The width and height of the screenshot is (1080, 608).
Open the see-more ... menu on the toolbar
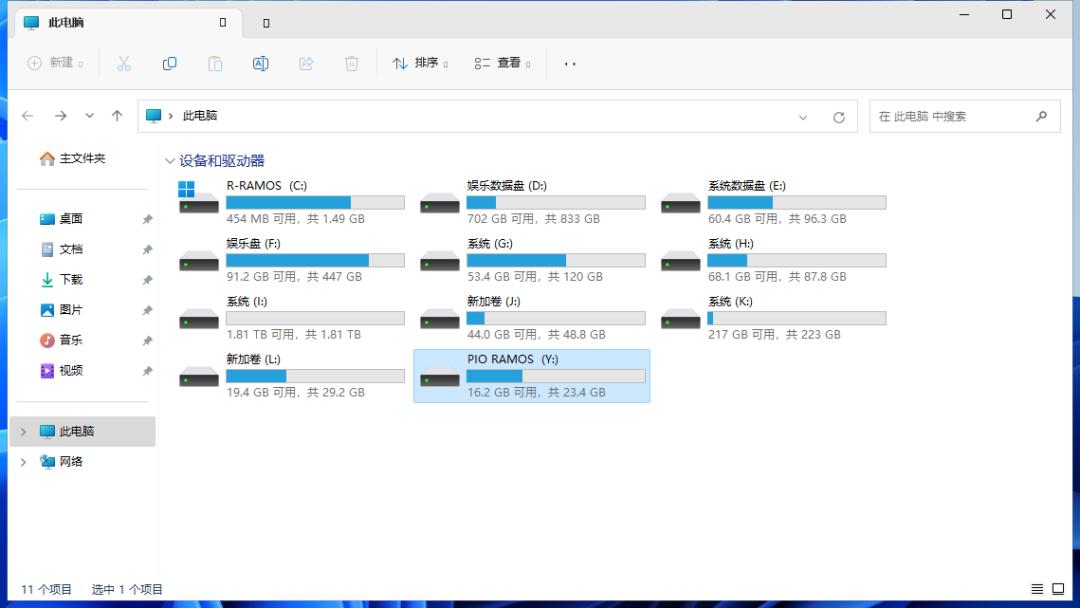click(x=568, y=63)
